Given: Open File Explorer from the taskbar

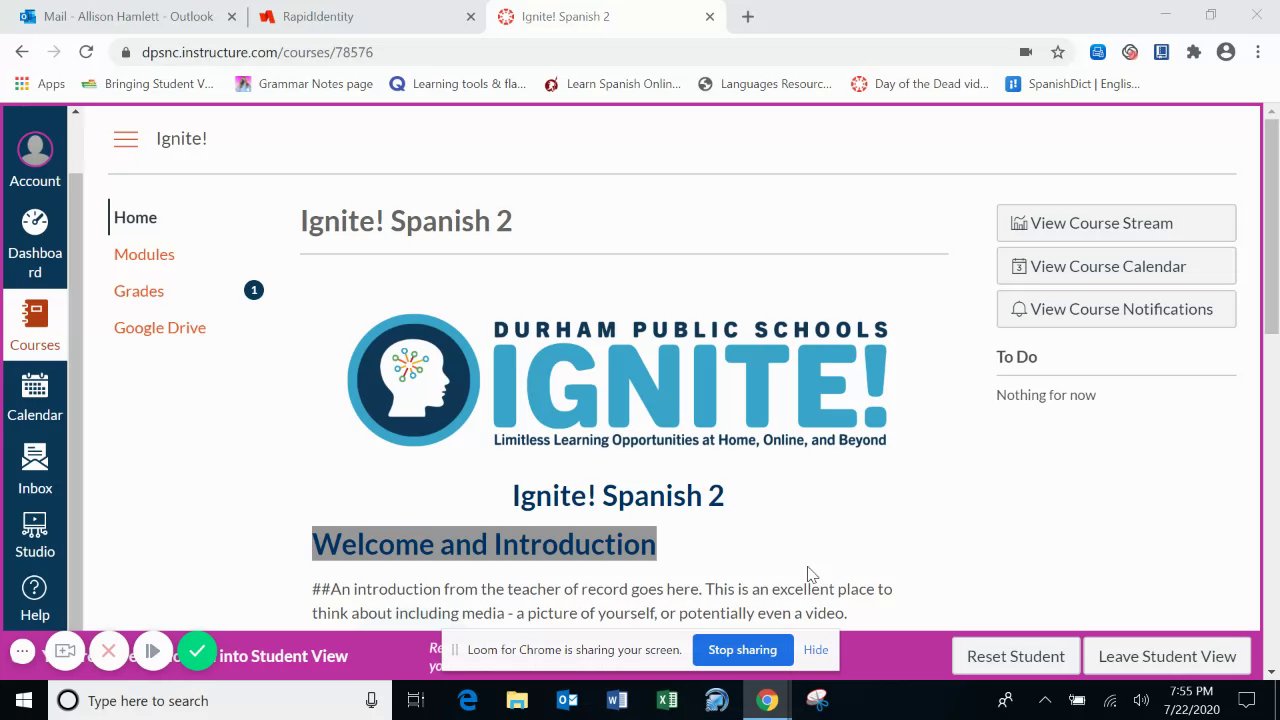Looking at the screenshot, I should [x=517, y=700].
